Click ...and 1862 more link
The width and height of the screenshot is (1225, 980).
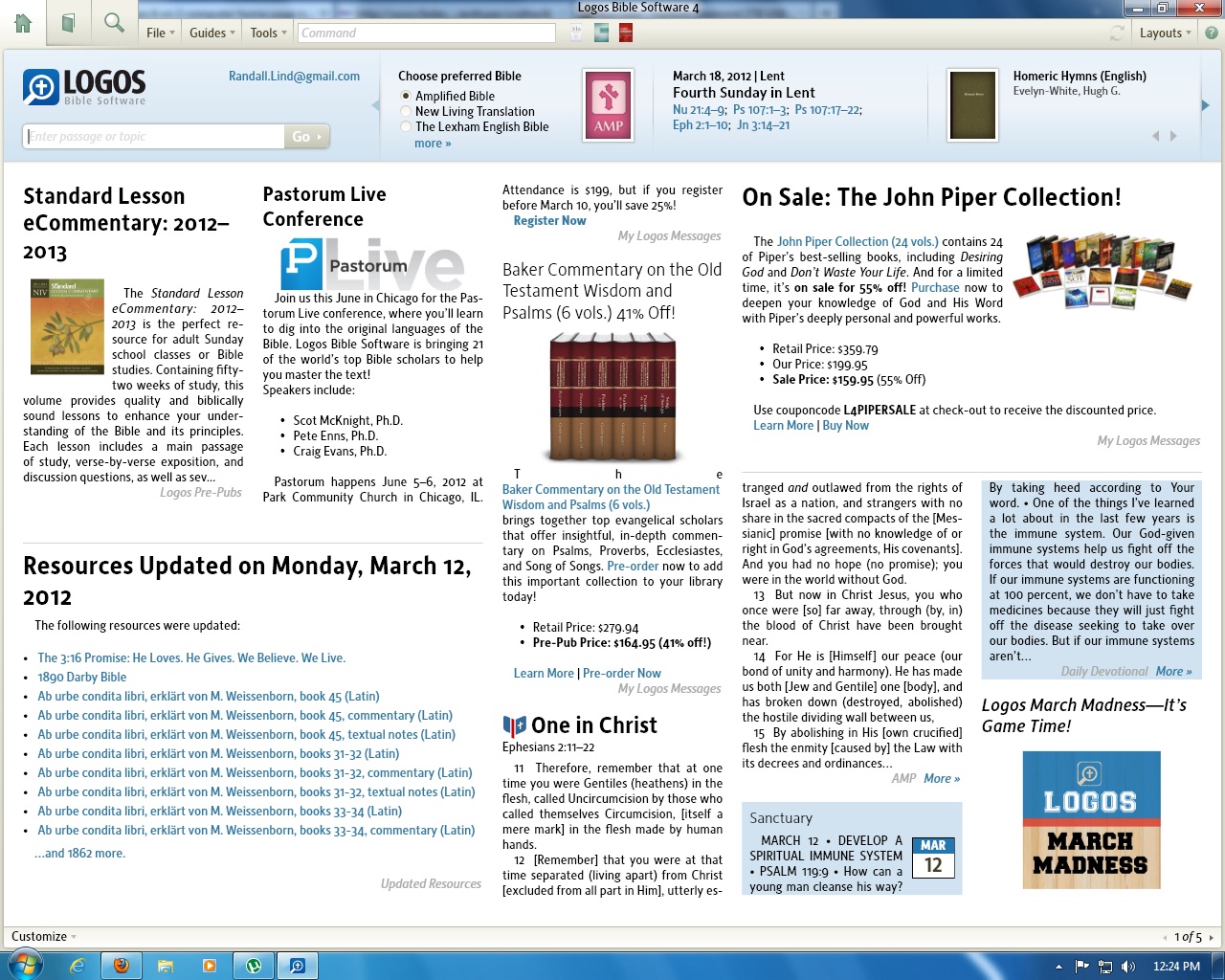click(x=80, y=854)
